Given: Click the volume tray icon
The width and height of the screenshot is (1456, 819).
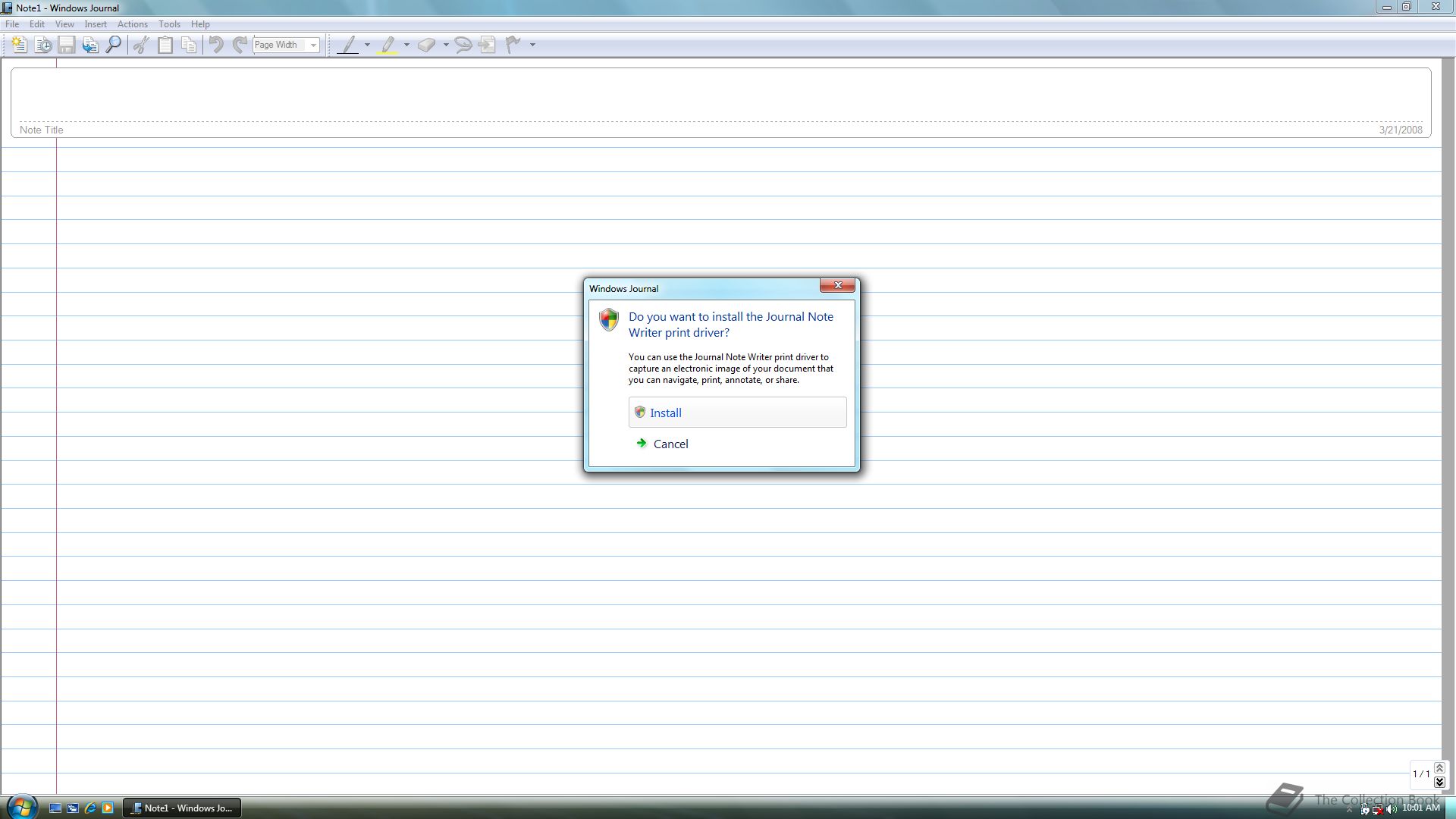Looking at the screenshot, I should (1392, 809).
